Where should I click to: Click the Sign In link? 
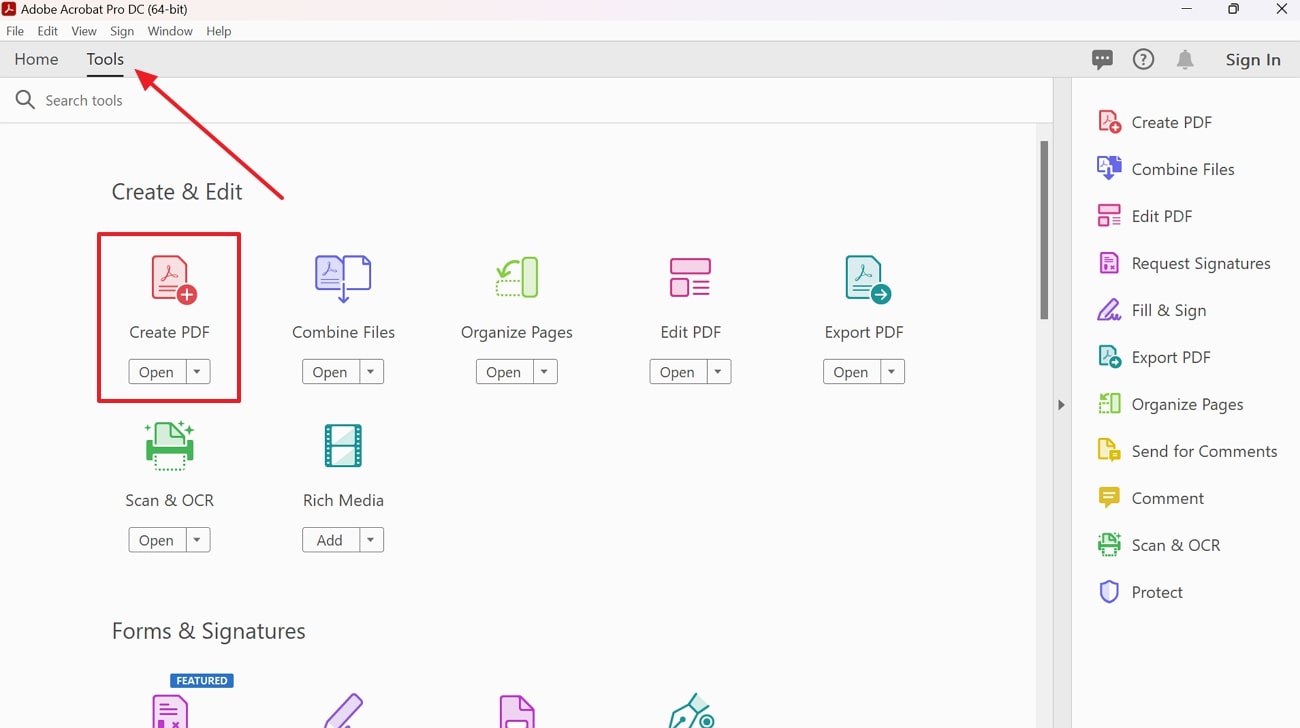pyautogui.click(x=1253, y=60)
